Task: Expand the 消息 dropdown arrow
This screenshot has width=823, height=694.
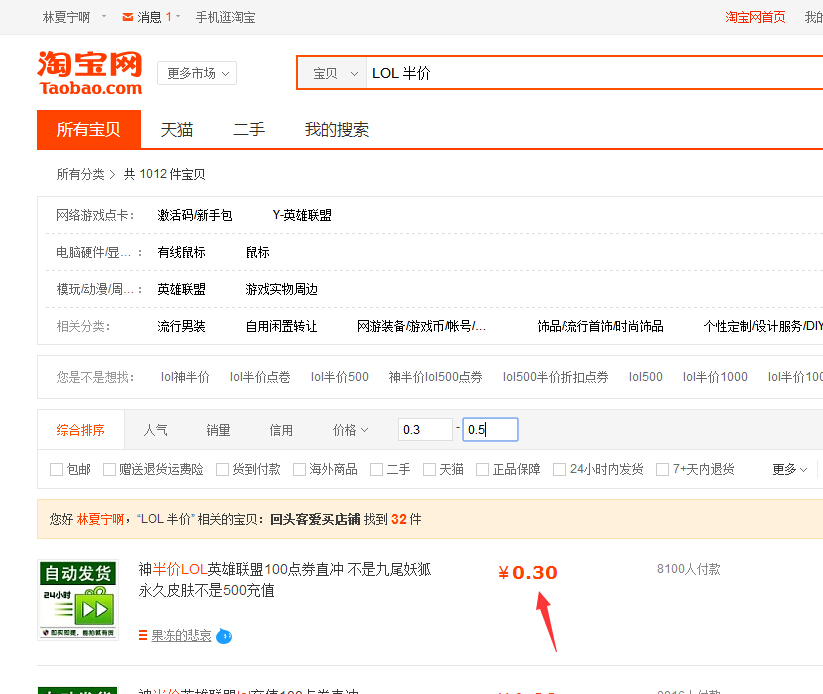Action: tap(178, 17)
